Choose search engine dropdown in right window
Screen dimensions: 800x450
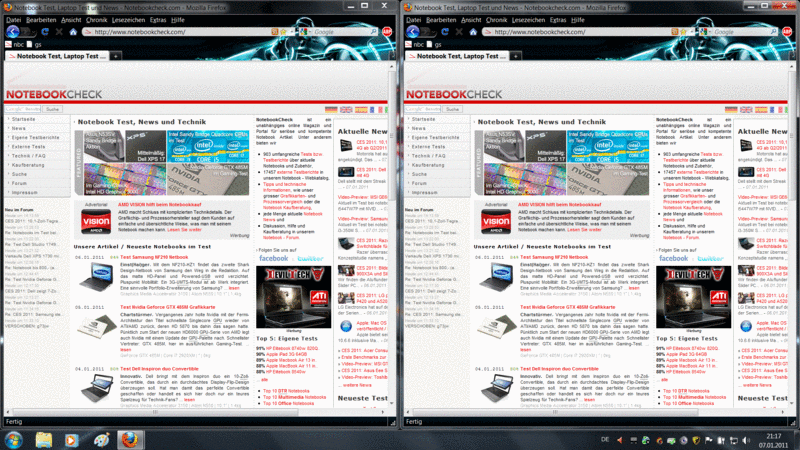coord(704,32)
